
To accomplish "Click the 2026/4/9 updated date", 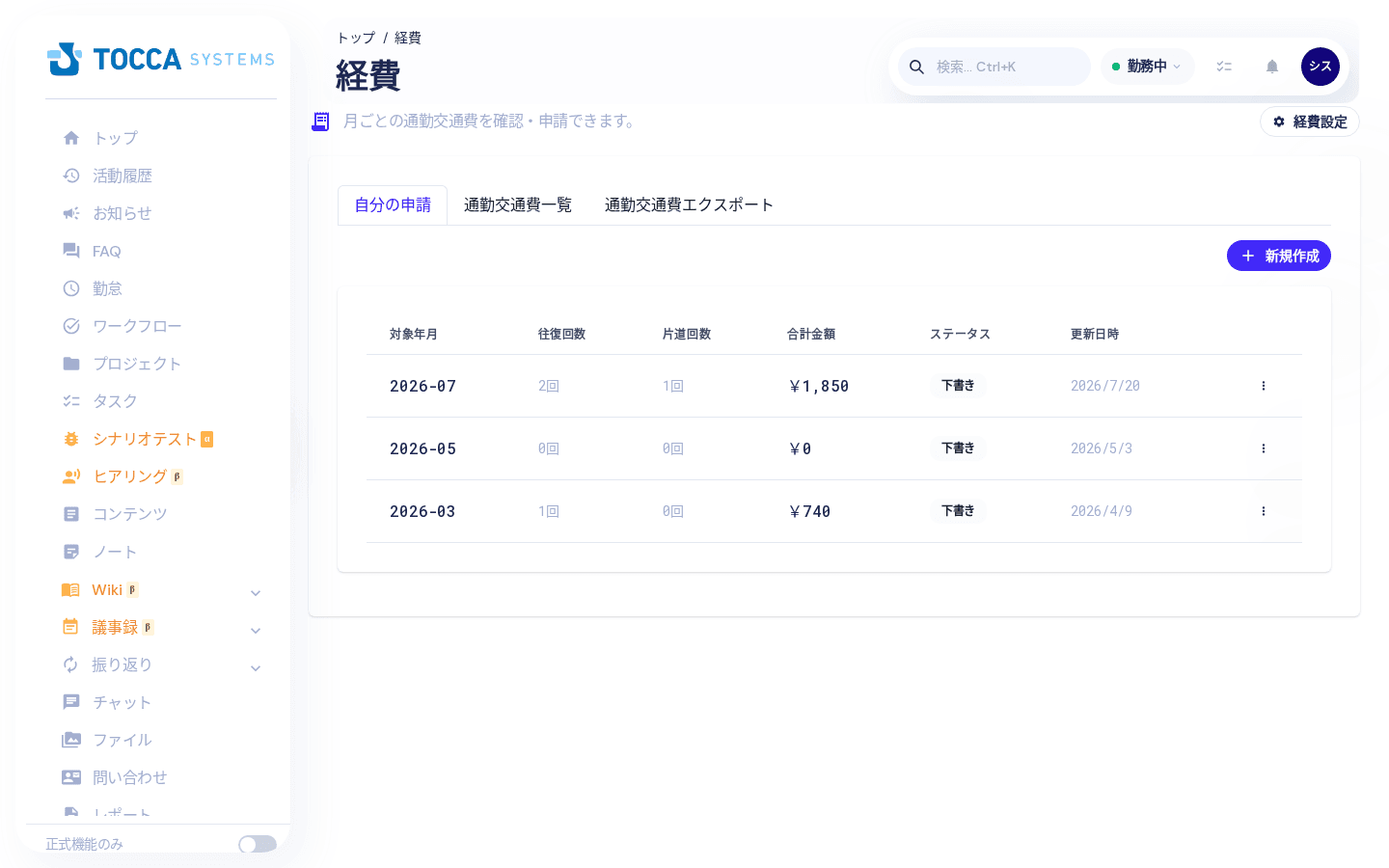I will click(1102, 511).
